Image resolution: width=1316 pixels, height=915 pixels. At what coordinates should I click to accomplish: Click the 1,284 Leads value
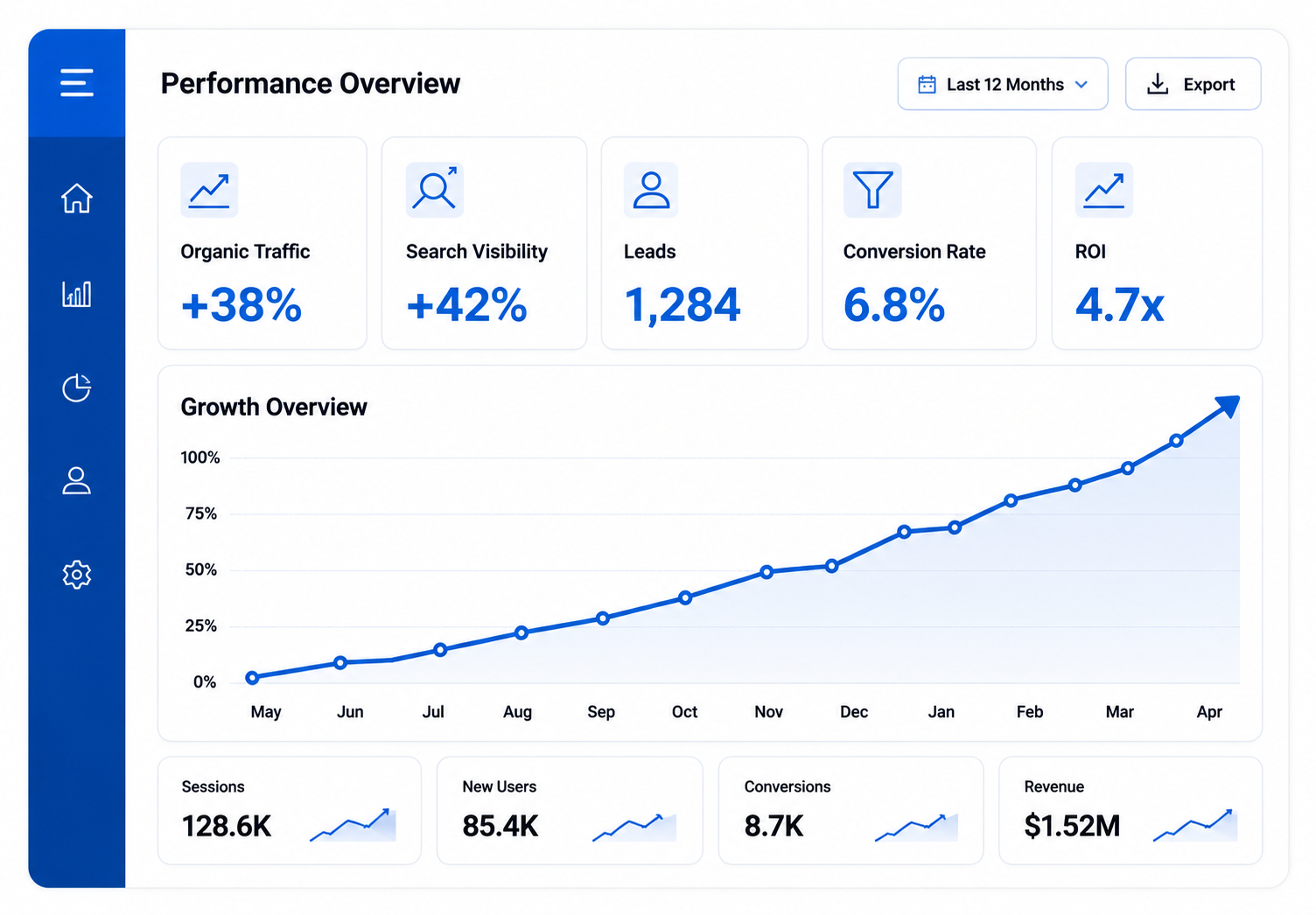(x=682, y=306)
